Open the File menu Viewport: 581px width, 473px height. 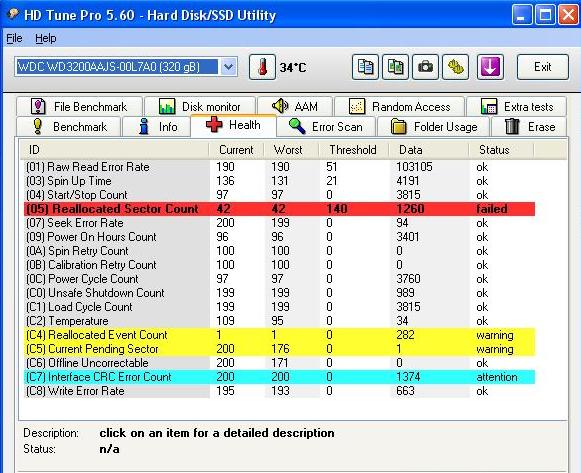pyautogui.click(x=14, y=38)
